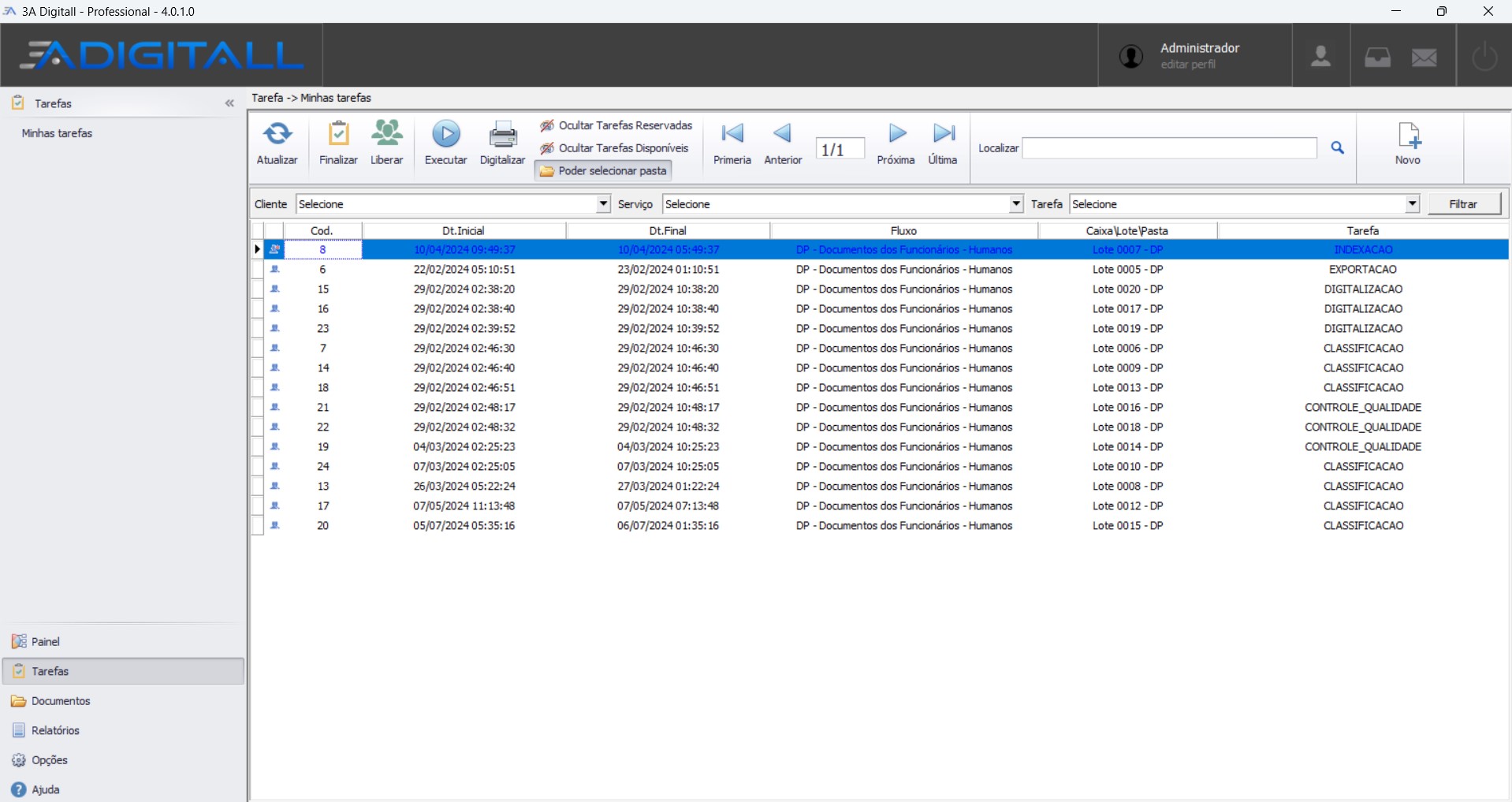Select row with Lote 0017 - DP
1512x802 pixels.
(881, 308)
